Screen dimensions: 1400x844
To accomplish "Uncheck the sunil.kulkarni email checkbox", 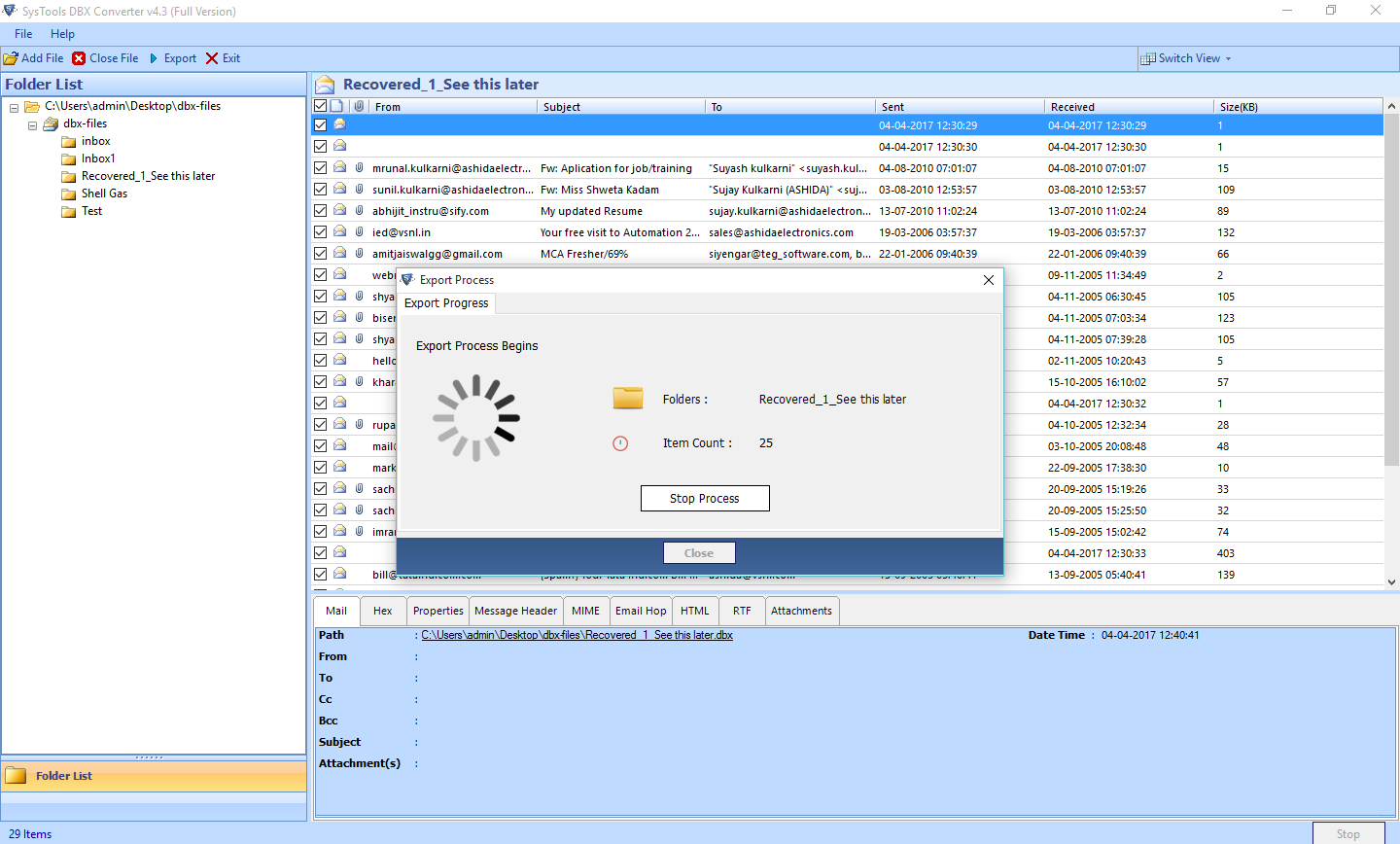I will coord(320,189).
